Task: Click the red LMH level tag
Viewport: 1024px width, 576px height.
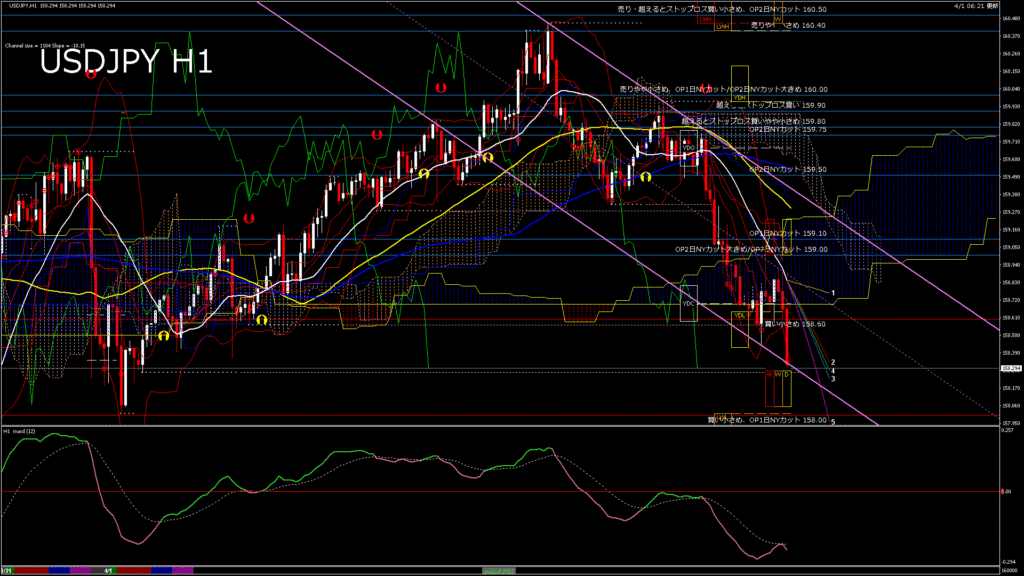Action: 706,19
